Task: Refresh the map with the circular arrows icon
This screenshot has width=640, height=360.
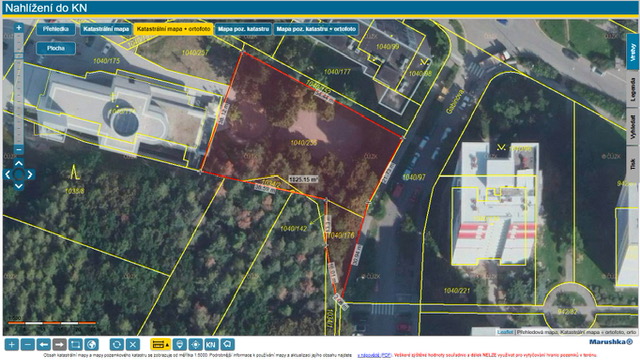Action: (117, 344)
